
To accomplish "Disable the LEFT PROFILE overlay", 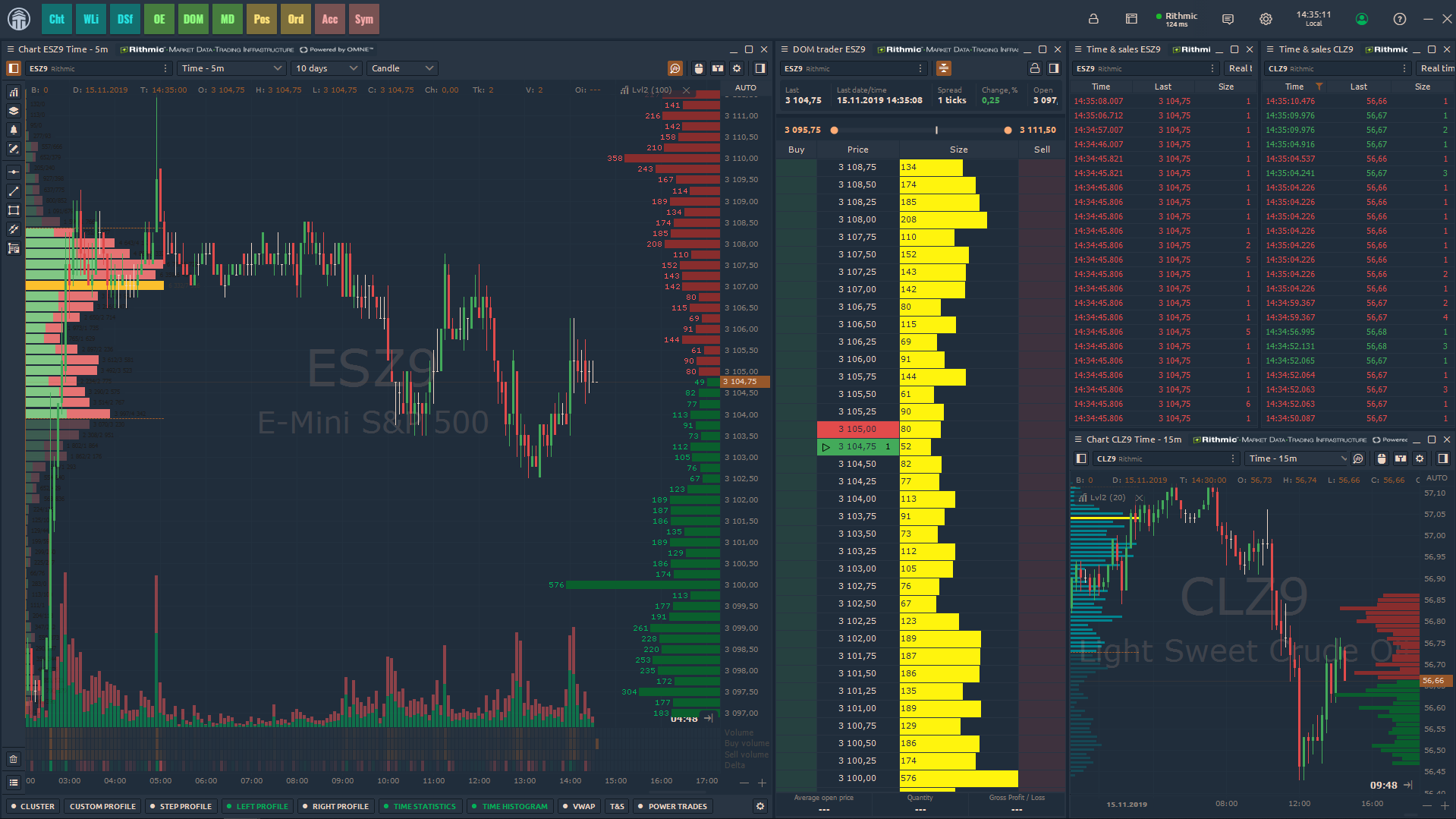I will (257, 806).
